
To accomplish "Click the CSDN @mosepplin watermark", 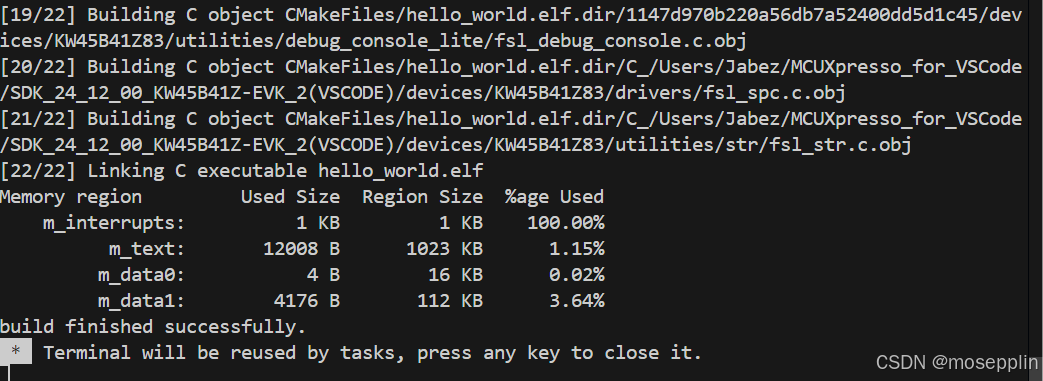I will 957,362.
